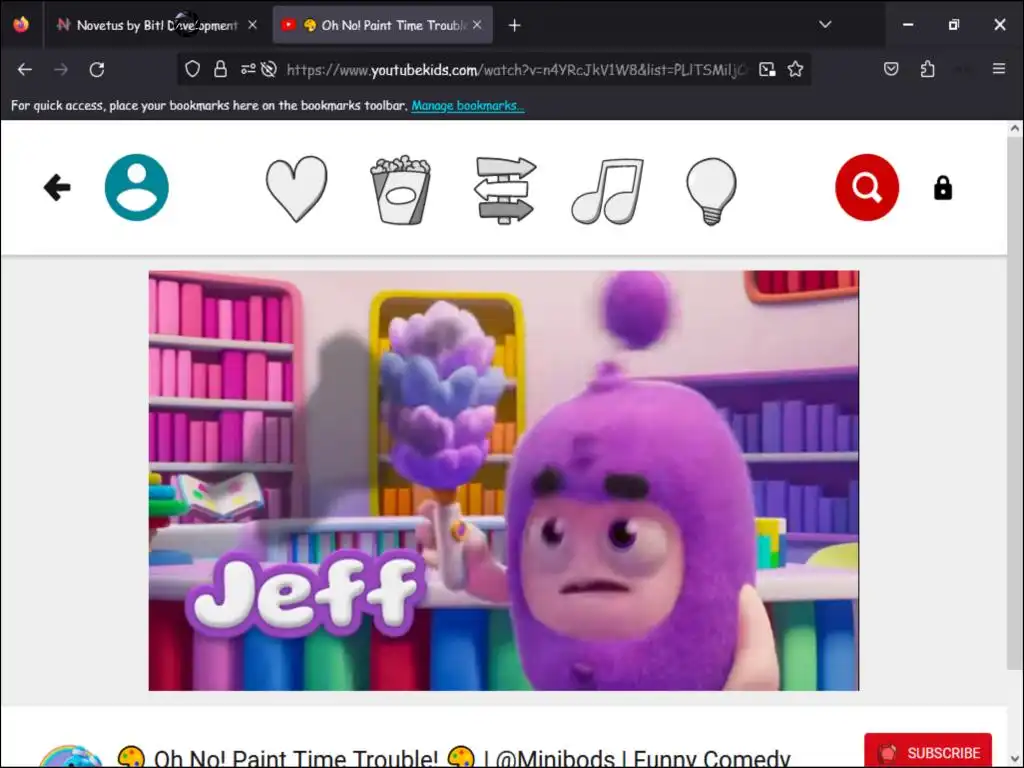
Task: Open the red search button
Action: click(x=867, y=187)
